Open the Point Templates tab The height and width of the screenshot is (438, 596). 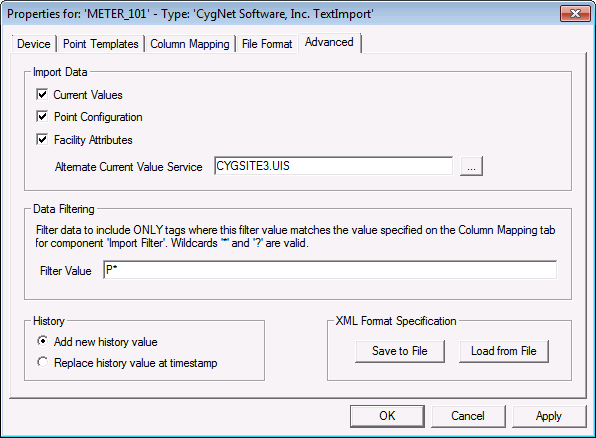(101, 44)
